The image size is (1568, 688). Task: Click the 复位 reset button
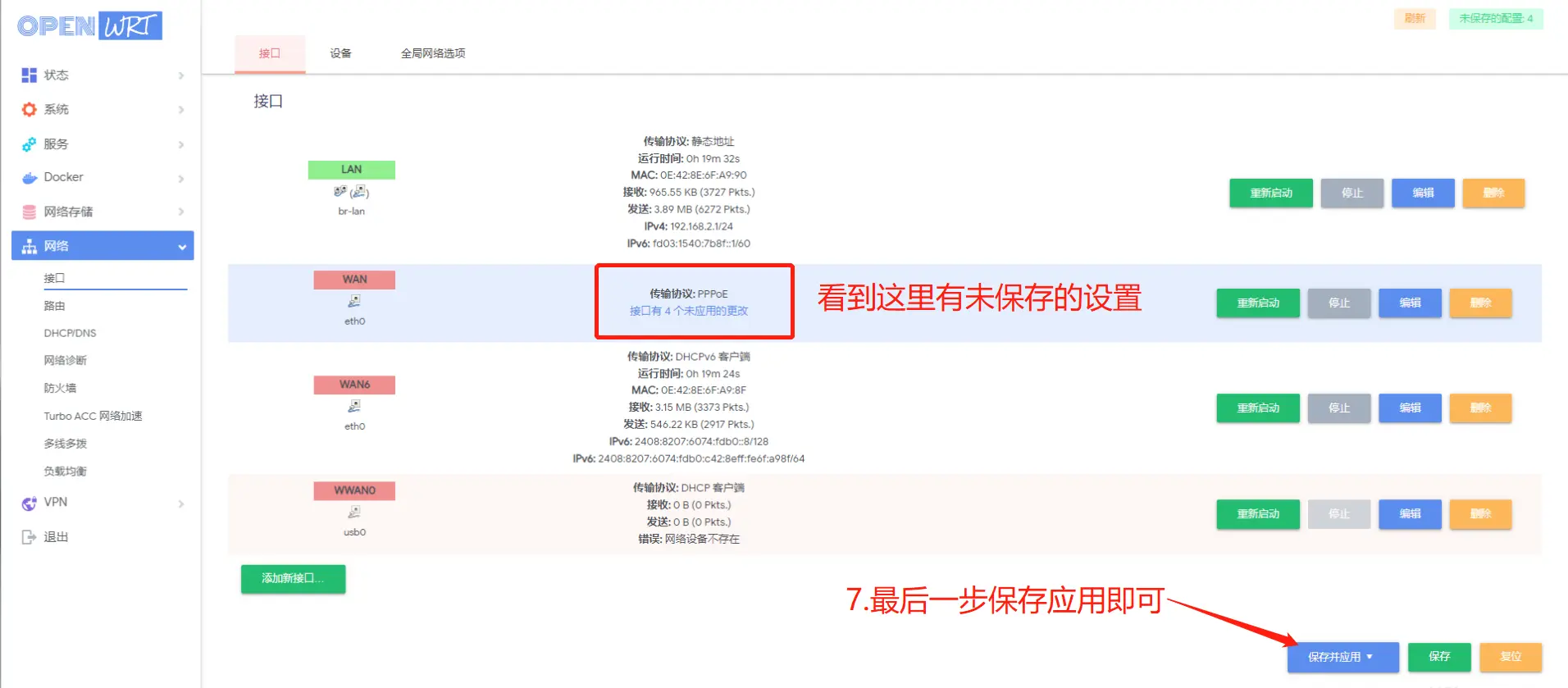[x=1511, y=657]
